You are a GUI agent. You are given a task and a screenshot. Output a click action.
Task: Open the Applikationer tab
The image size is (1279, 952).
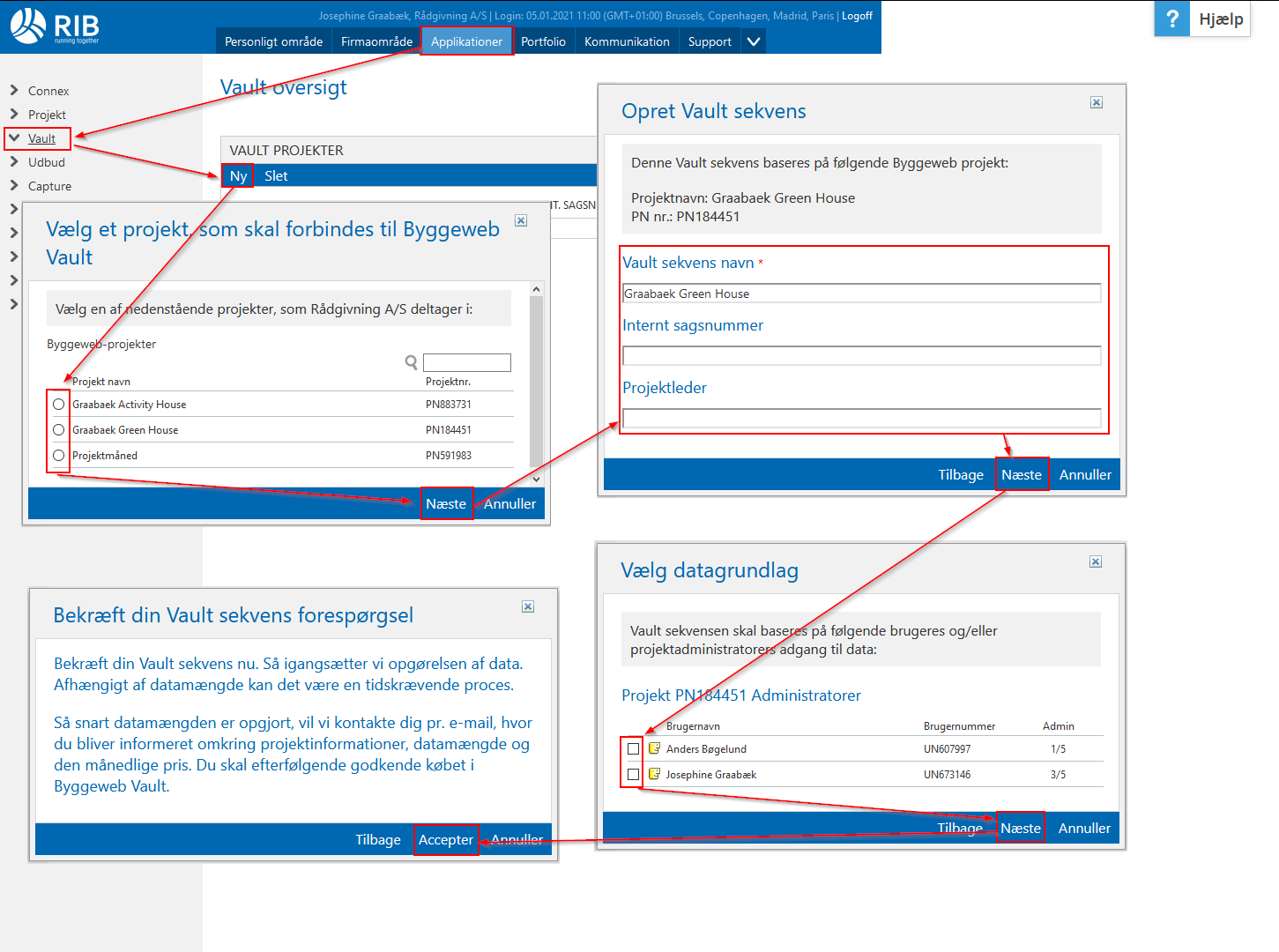point(466,41)
